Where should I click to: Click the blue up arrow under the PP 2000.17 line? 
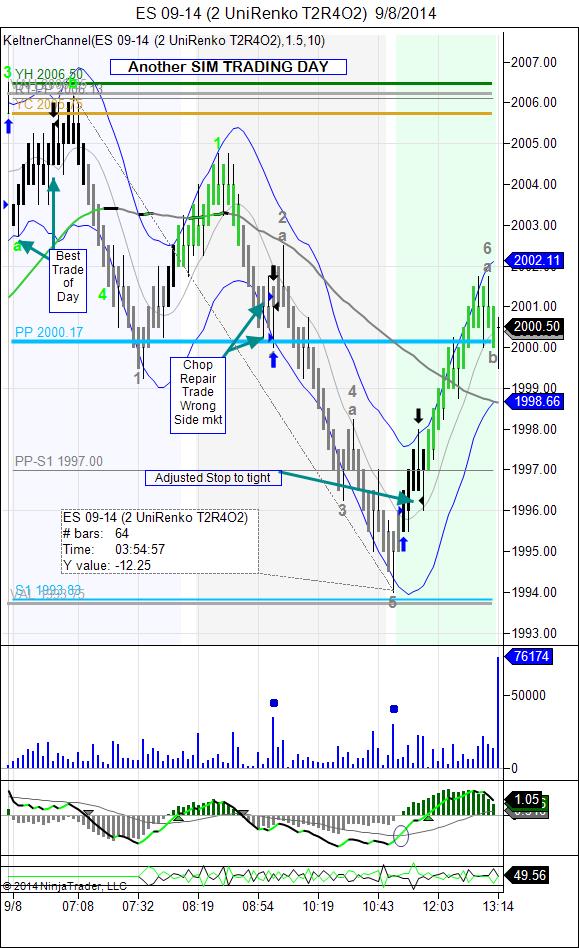coord(273,360)
